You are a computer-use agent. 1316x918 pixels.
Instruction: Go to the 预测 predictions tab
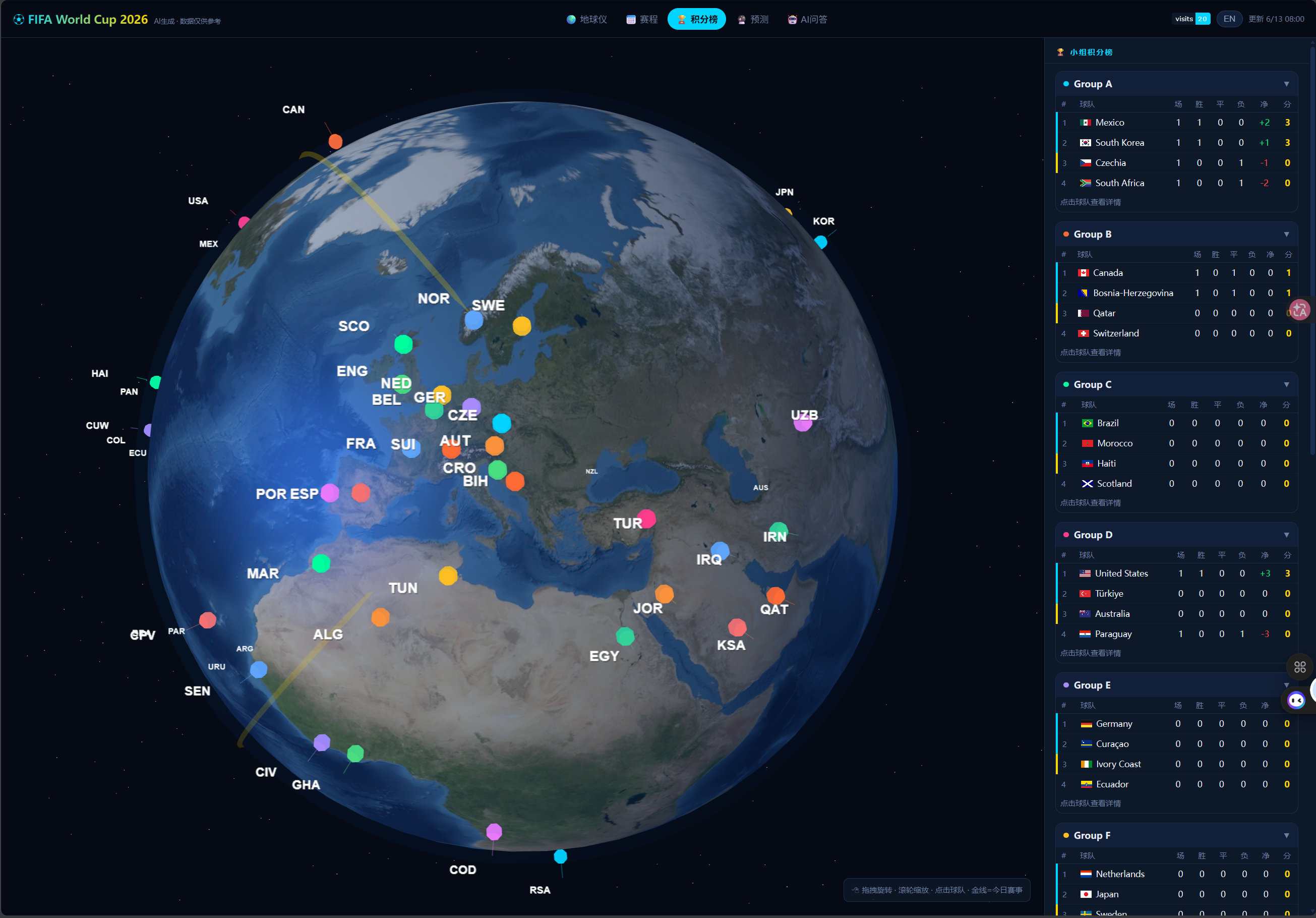(x=753, y=19)
